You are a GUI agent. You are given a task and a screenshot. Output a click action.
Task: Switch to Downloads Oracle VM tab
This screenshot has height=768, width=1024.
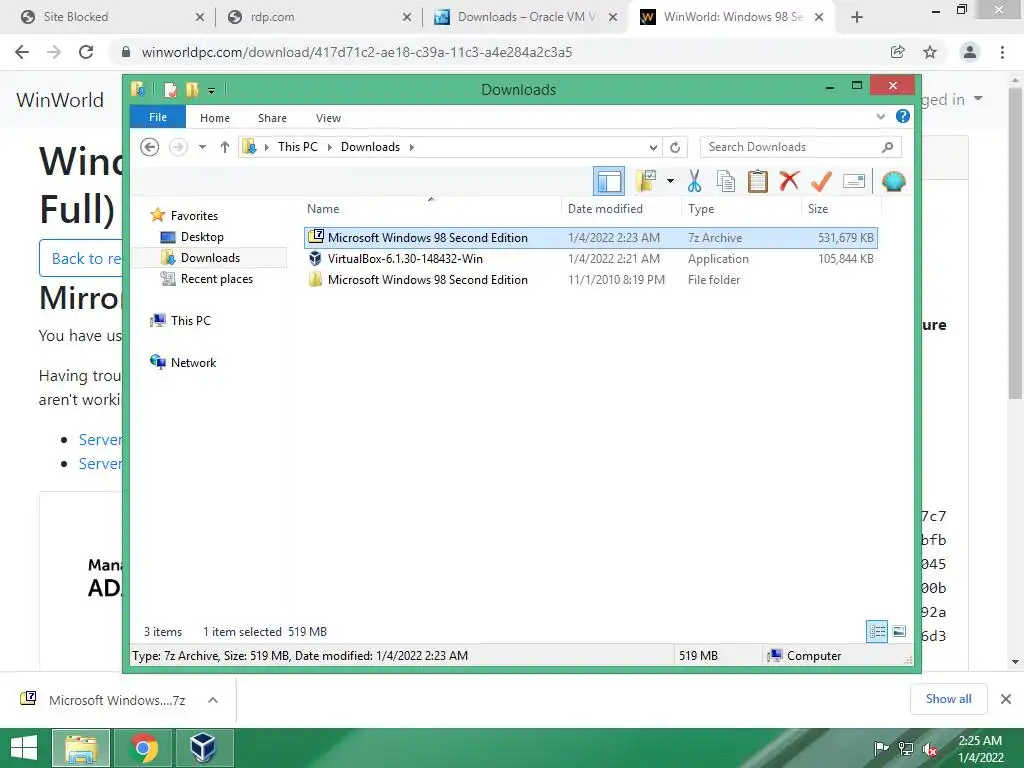click(x=526, y=17)
